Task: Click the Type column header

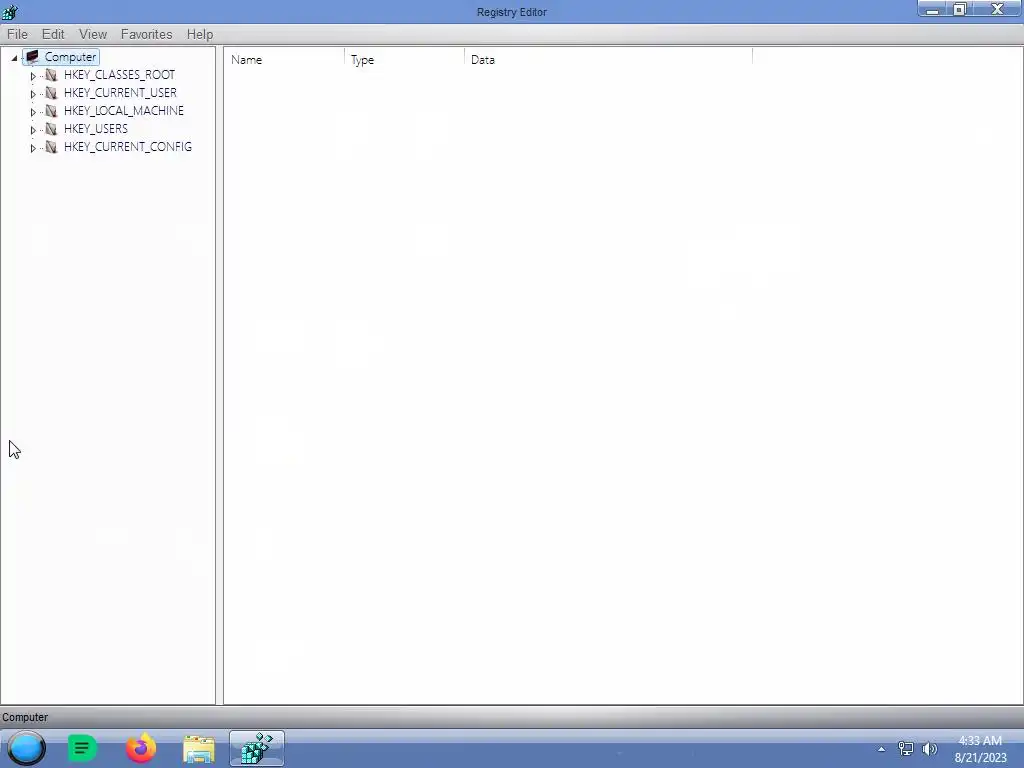Action: click(x=405, y=59)
